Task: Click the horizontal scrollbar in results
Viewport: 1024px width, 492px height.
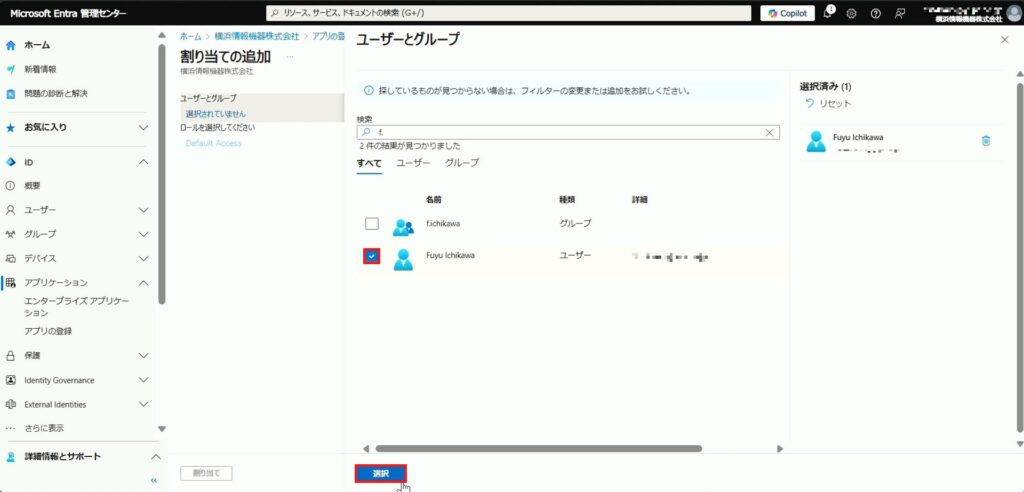Action: coord(538,448)
